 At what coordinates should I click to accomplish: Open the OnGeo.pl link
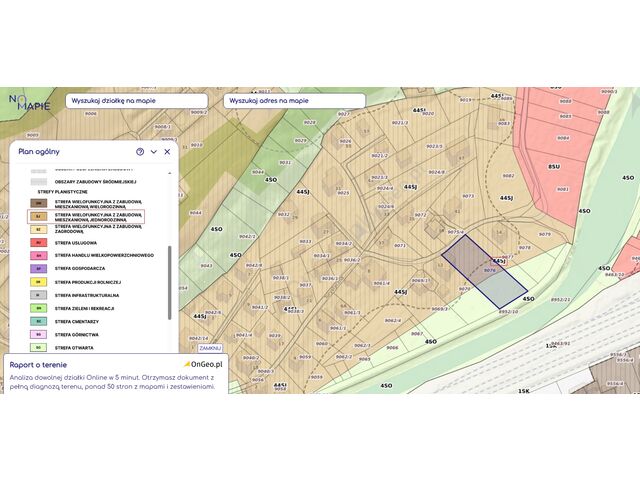point(207,366)
